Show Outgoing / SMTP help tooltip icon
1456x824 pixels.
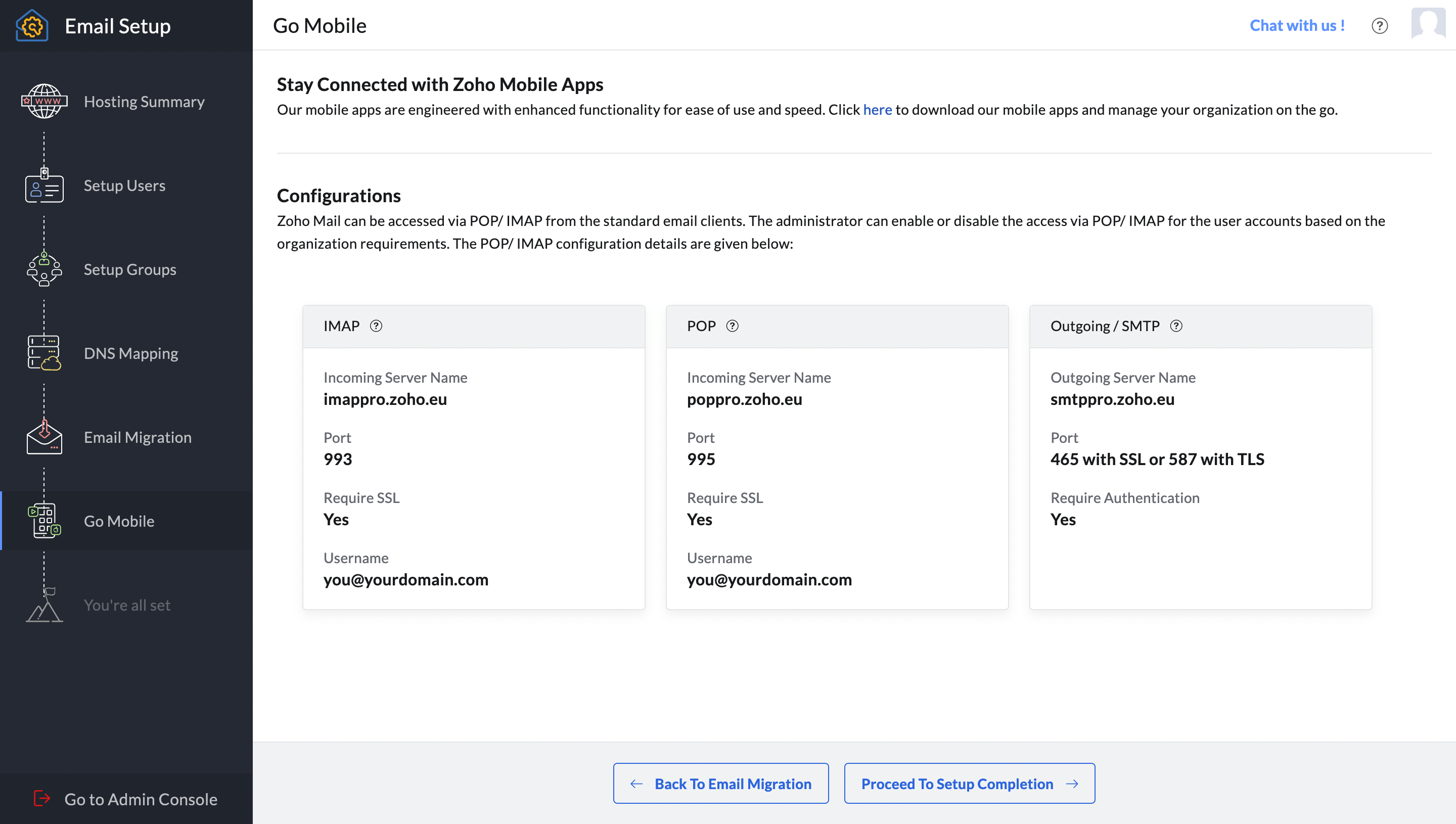[1176, 326]
